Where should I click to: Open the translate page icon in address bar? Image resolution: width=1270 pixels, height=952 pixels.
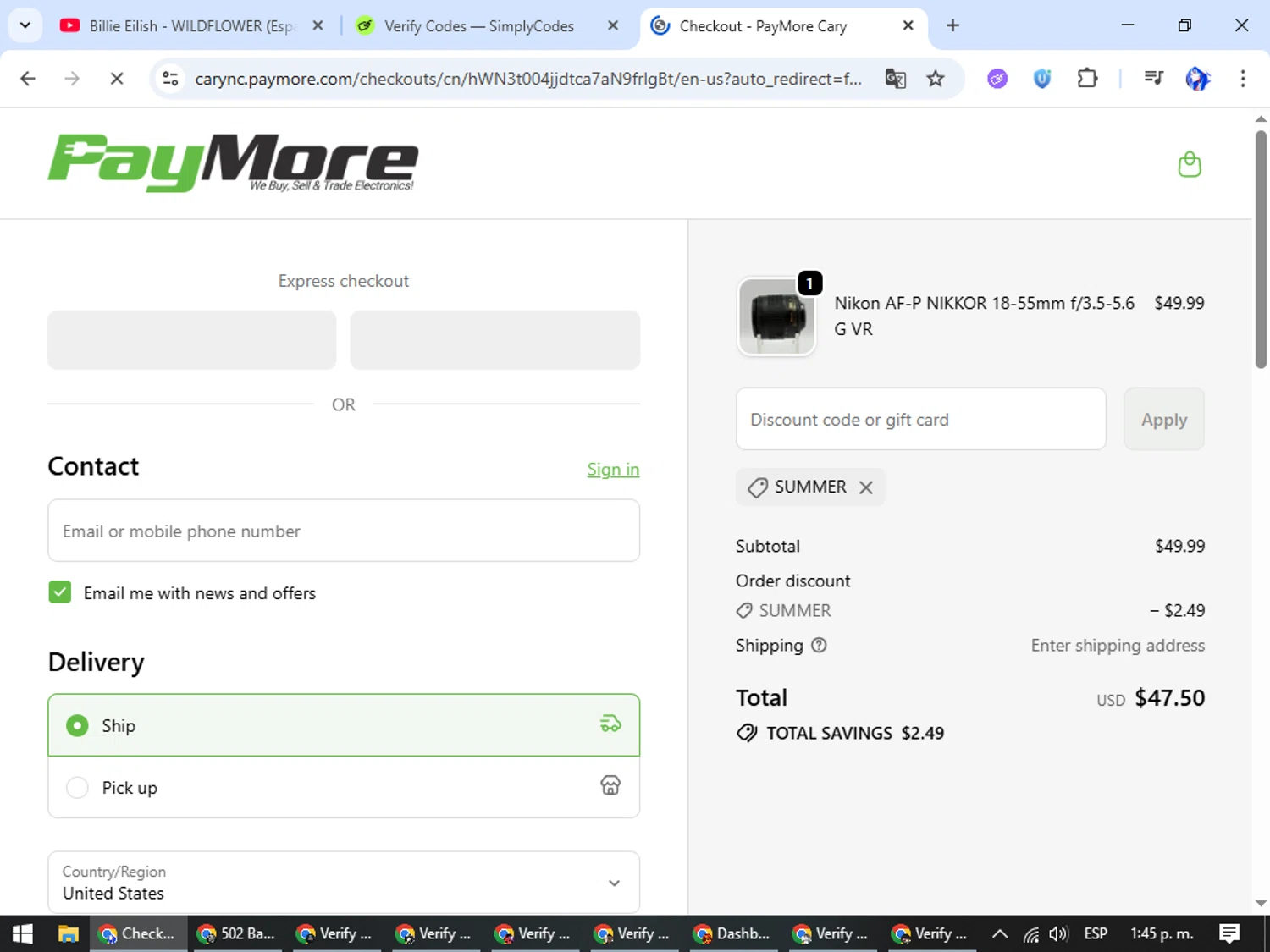pyautogui.click(x=895, y=79)
